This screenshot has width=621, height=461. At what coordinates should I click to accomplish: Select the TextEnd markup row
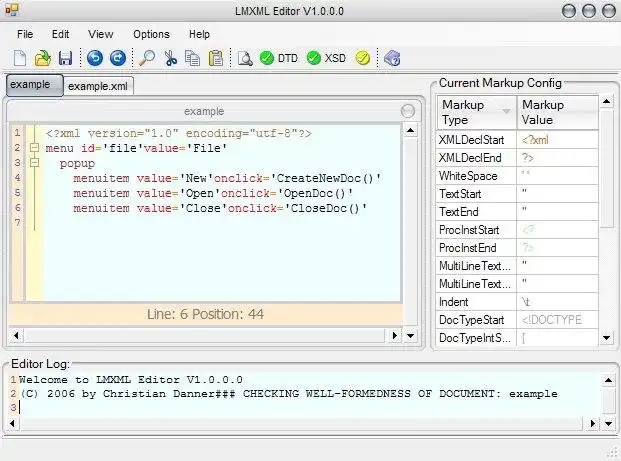pyautogui.click(x=517, y=212)
